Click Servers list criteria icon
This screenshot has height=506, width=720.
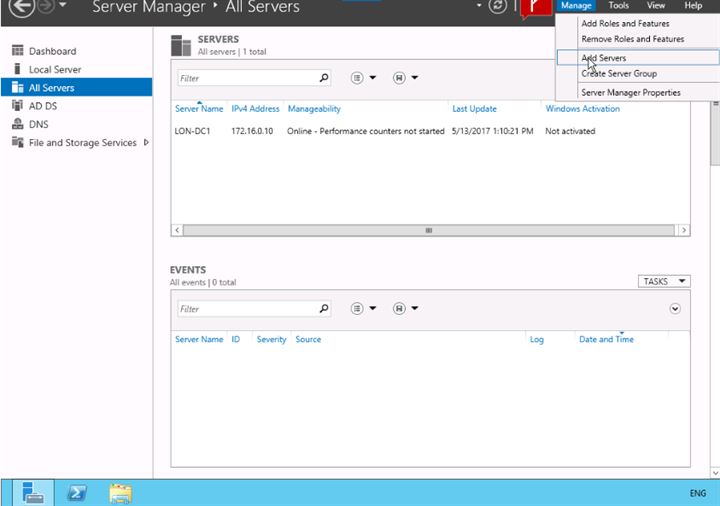tap(357, 78)
